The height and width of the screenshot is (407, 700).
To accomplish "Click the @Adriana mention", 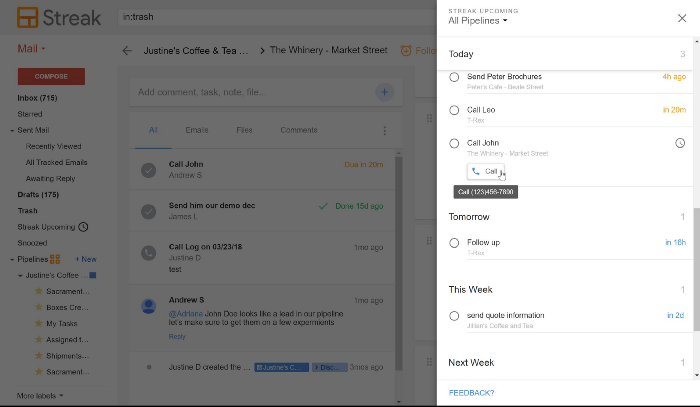I will pos(185,314).
